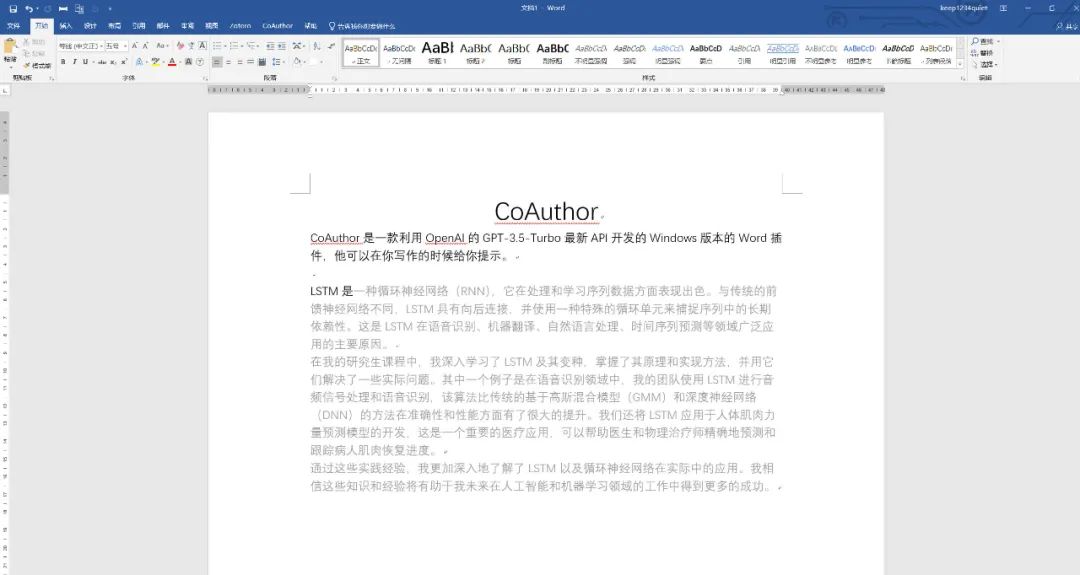Open the font size dropdown

(125, 45)
